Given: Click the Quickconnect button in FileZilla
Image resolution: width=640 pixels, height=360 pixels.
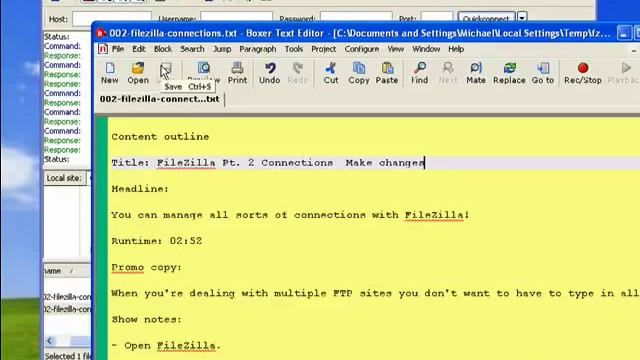Looking at the screenshot, I should pos(487,18).
